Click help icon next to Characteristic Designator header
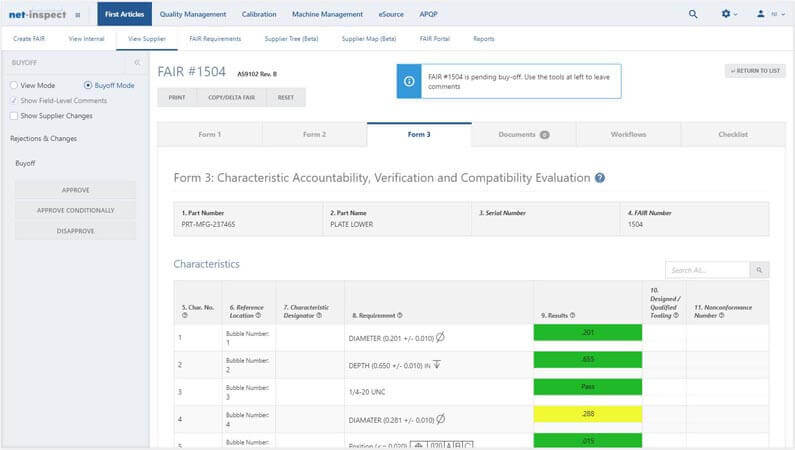This screenshot has height=450, width=795. point(319,315)
